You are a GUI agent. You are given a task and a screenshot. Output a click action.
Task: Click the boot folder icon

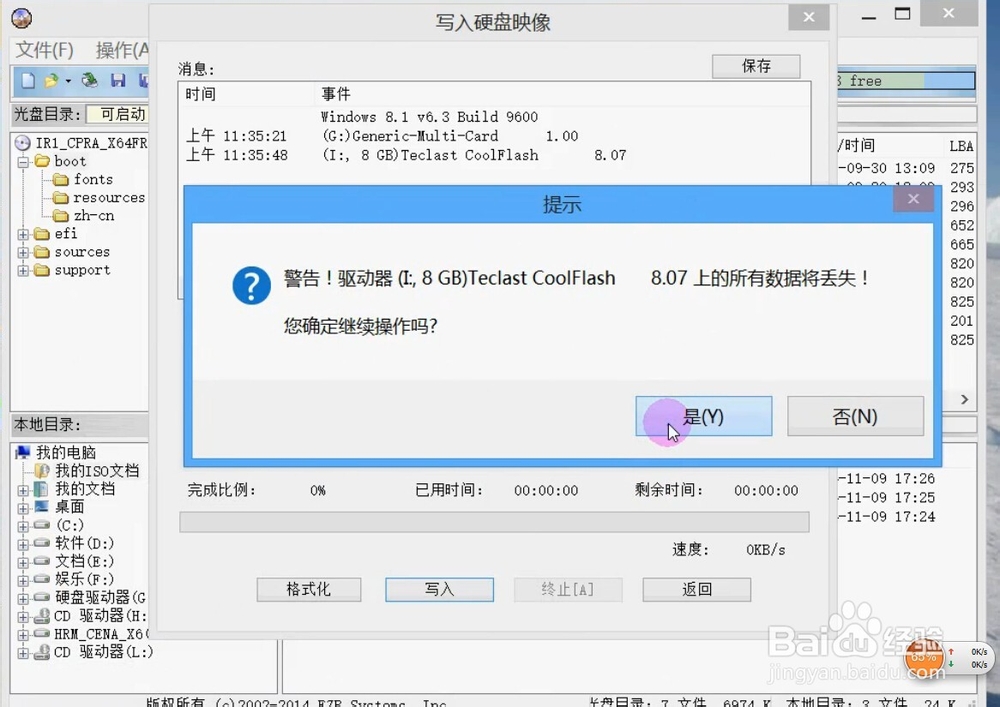coord(43,161)
